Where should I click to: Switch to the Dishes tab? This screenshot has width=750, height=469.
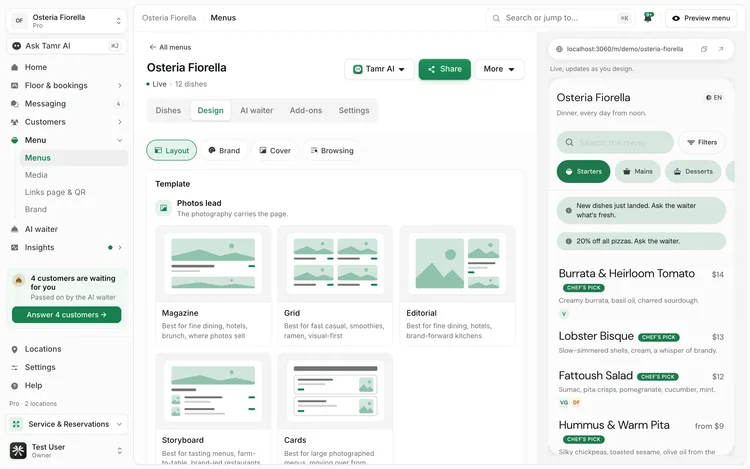168,110
